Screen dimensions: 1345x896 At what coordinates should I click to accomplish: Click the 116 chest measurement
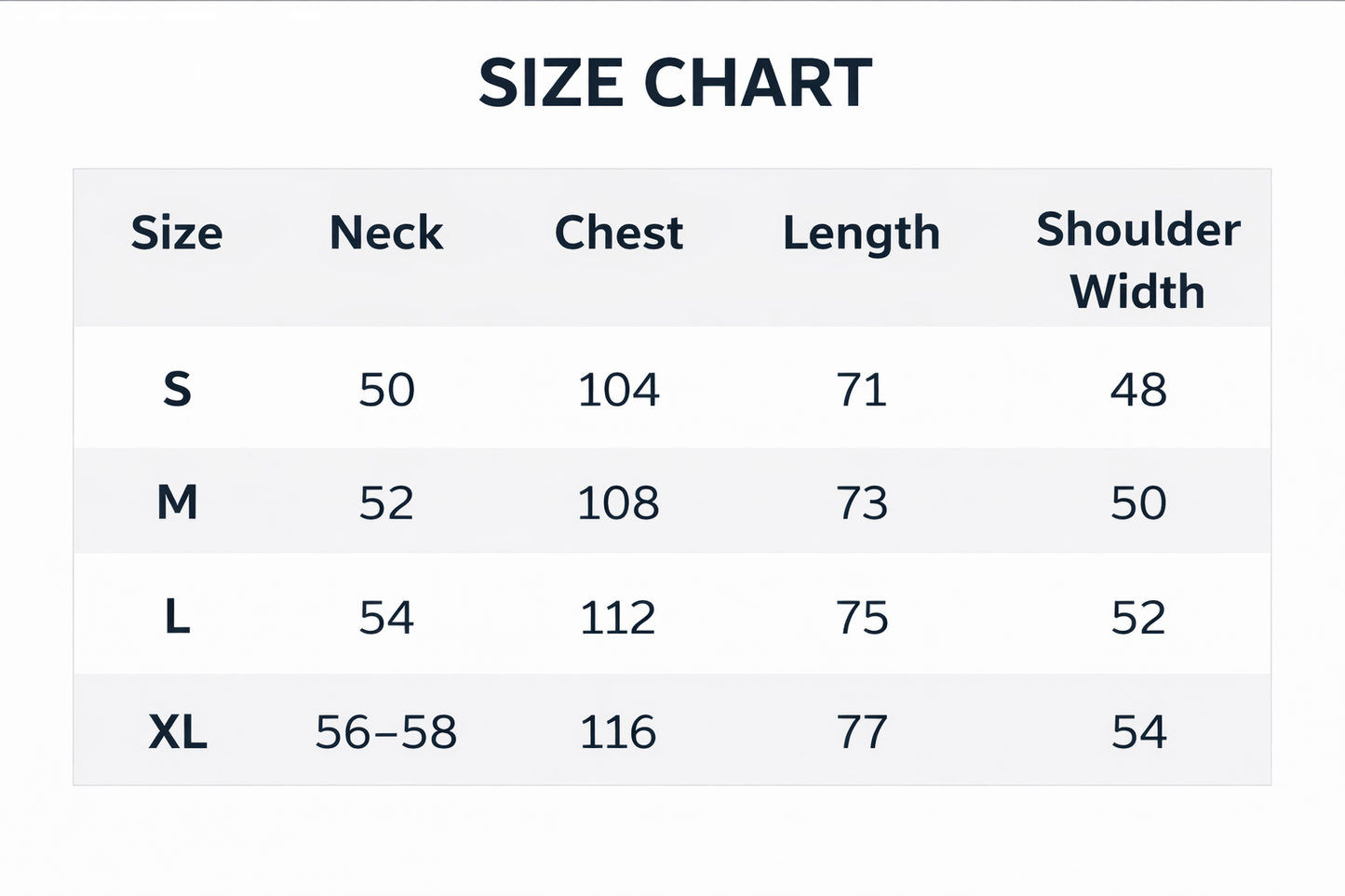pos(619,732)
